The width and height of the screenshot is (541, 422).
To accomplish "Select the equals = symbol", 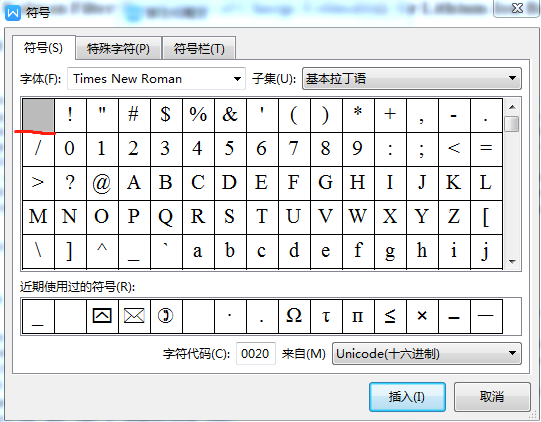I will (486, 149).
